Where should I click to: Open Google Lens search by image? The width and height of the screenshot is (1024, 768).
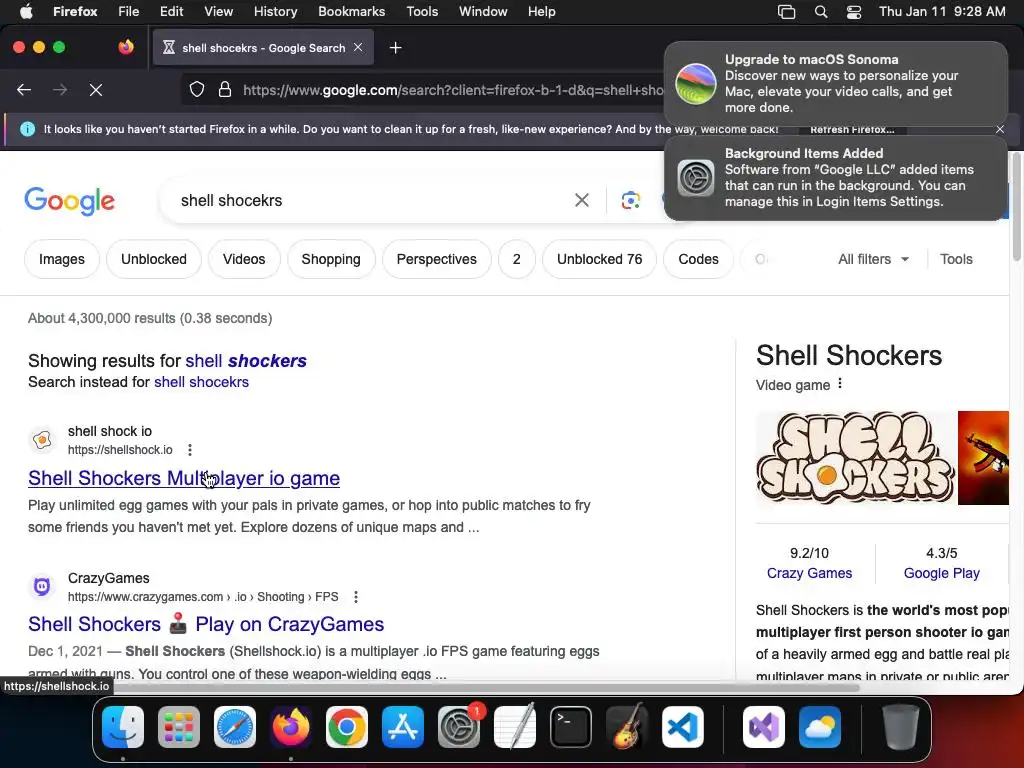click(630, 200)
